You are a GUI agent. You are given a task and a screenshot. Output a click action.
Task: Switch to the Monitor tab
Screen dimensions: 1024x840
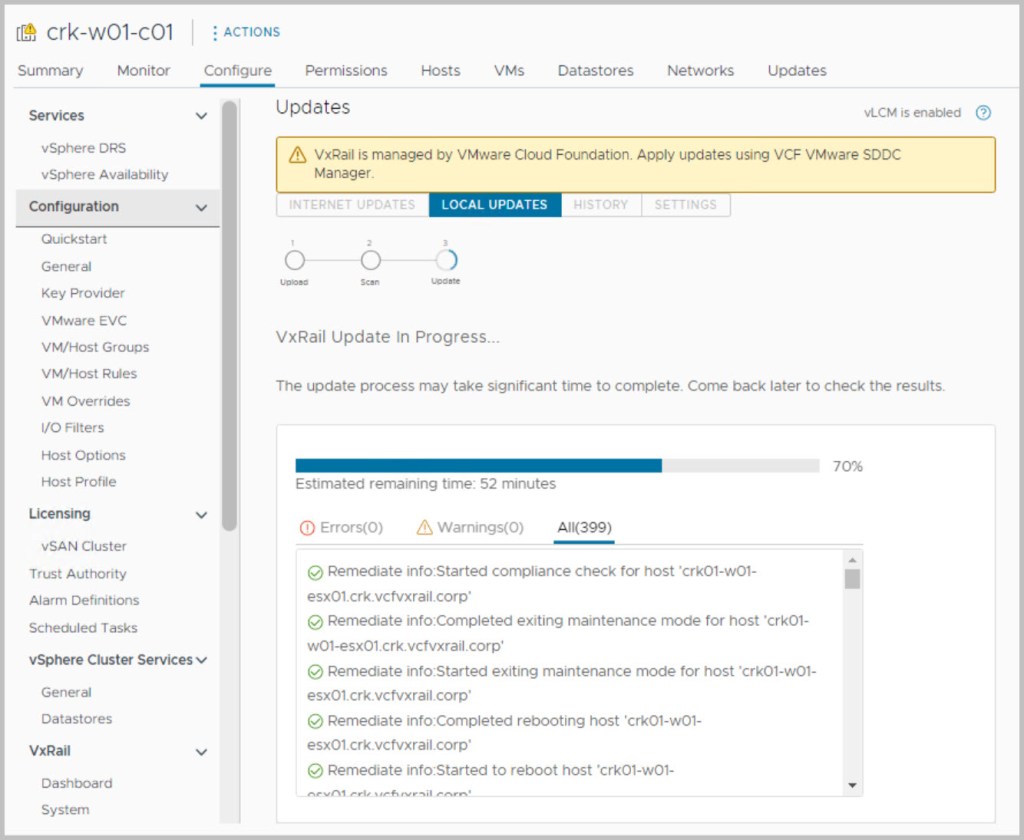click(143, 71)
